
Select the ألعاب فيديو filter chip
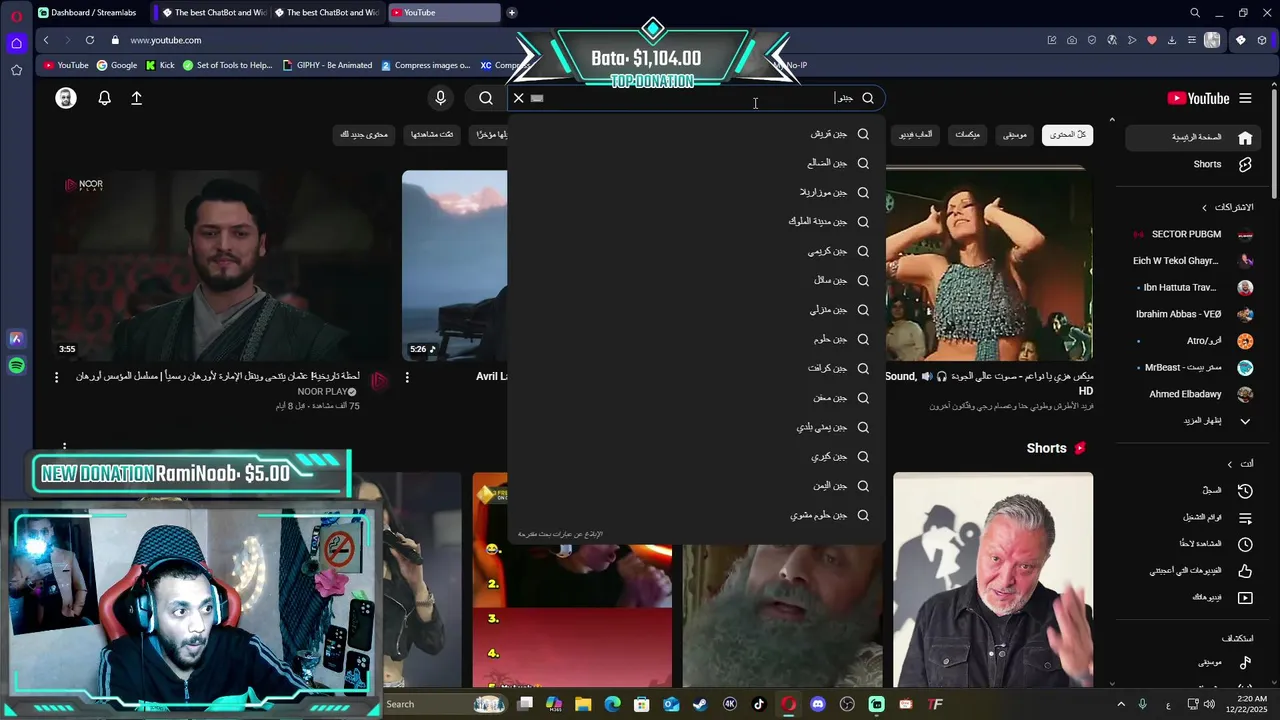[x=916, y=134]
